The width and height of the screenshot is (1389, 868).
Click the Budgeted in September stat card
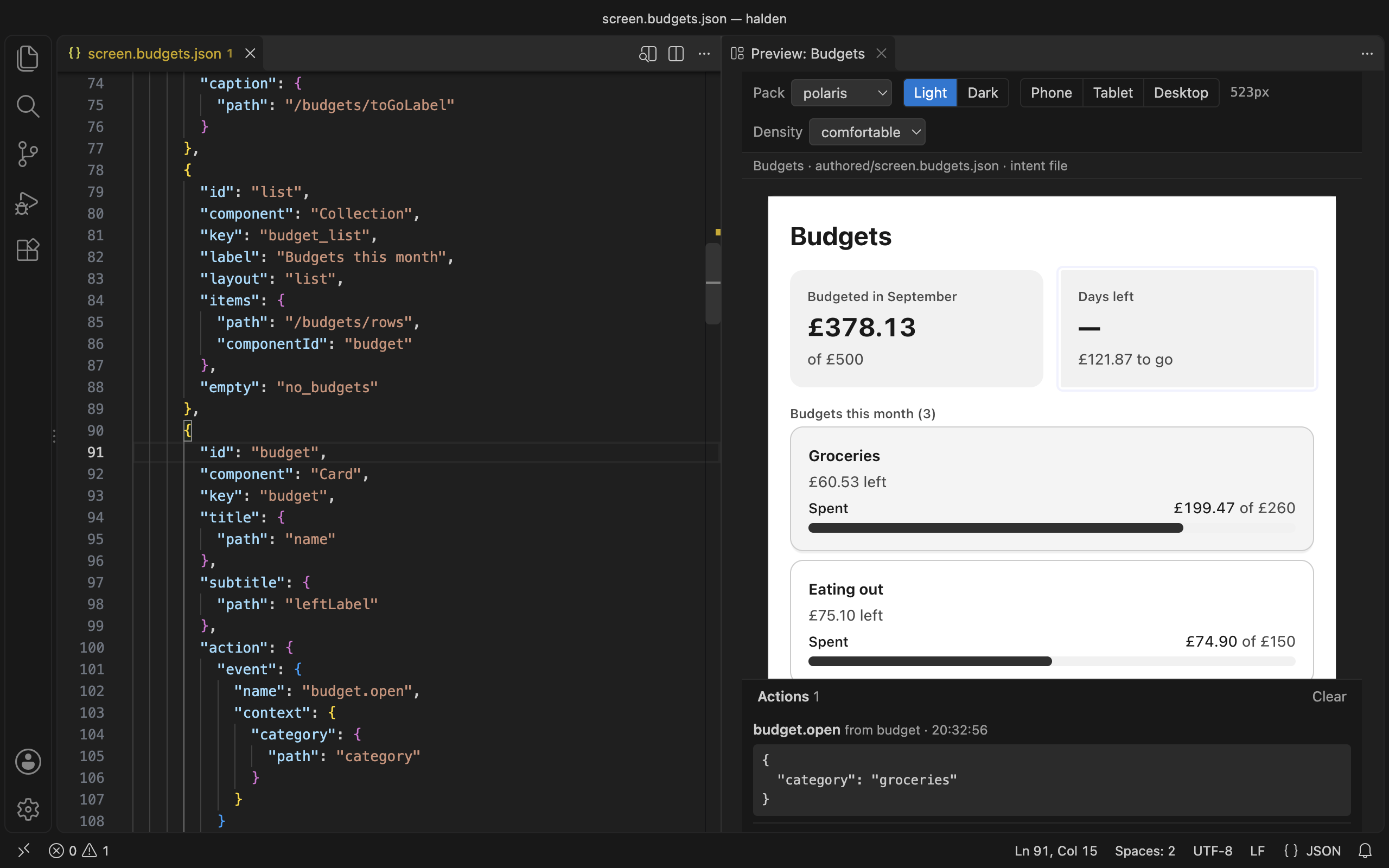916,328
